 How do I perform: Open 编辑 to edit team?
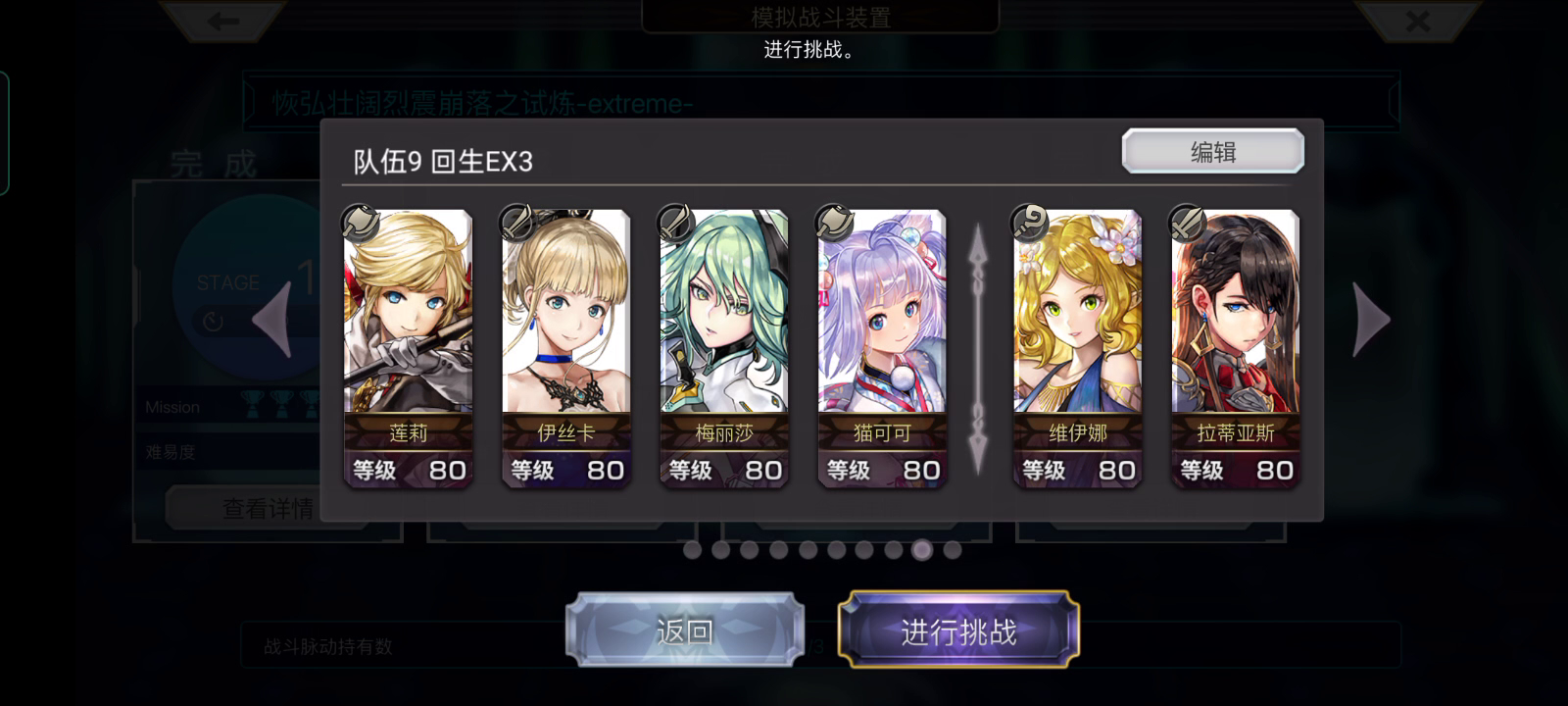pos(1213,152)
